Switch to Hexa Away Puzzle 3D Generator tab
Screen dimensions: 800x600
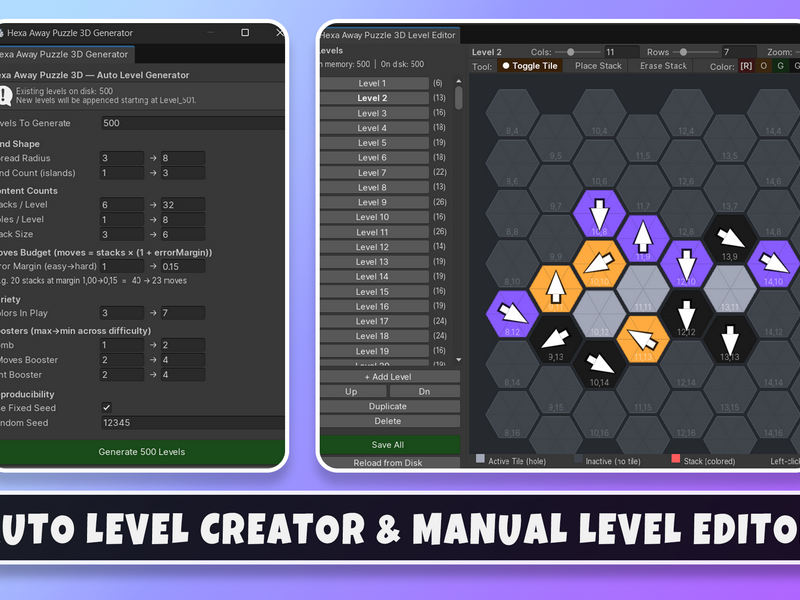[x=65, y=54]
